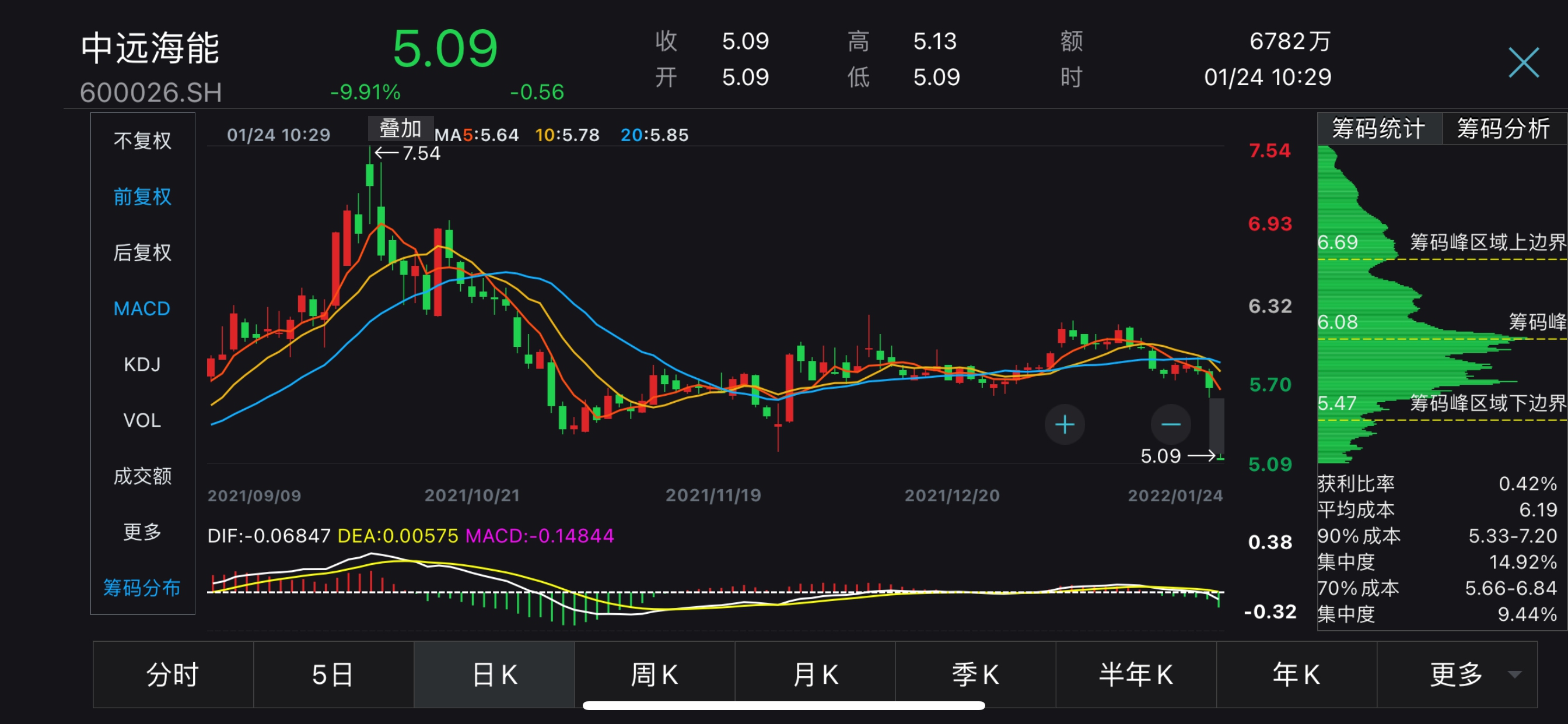Click 筹码峰 label at 6.08
Image resolution: width=1568 pixels, height=724 pixels.
(1538, 321)
